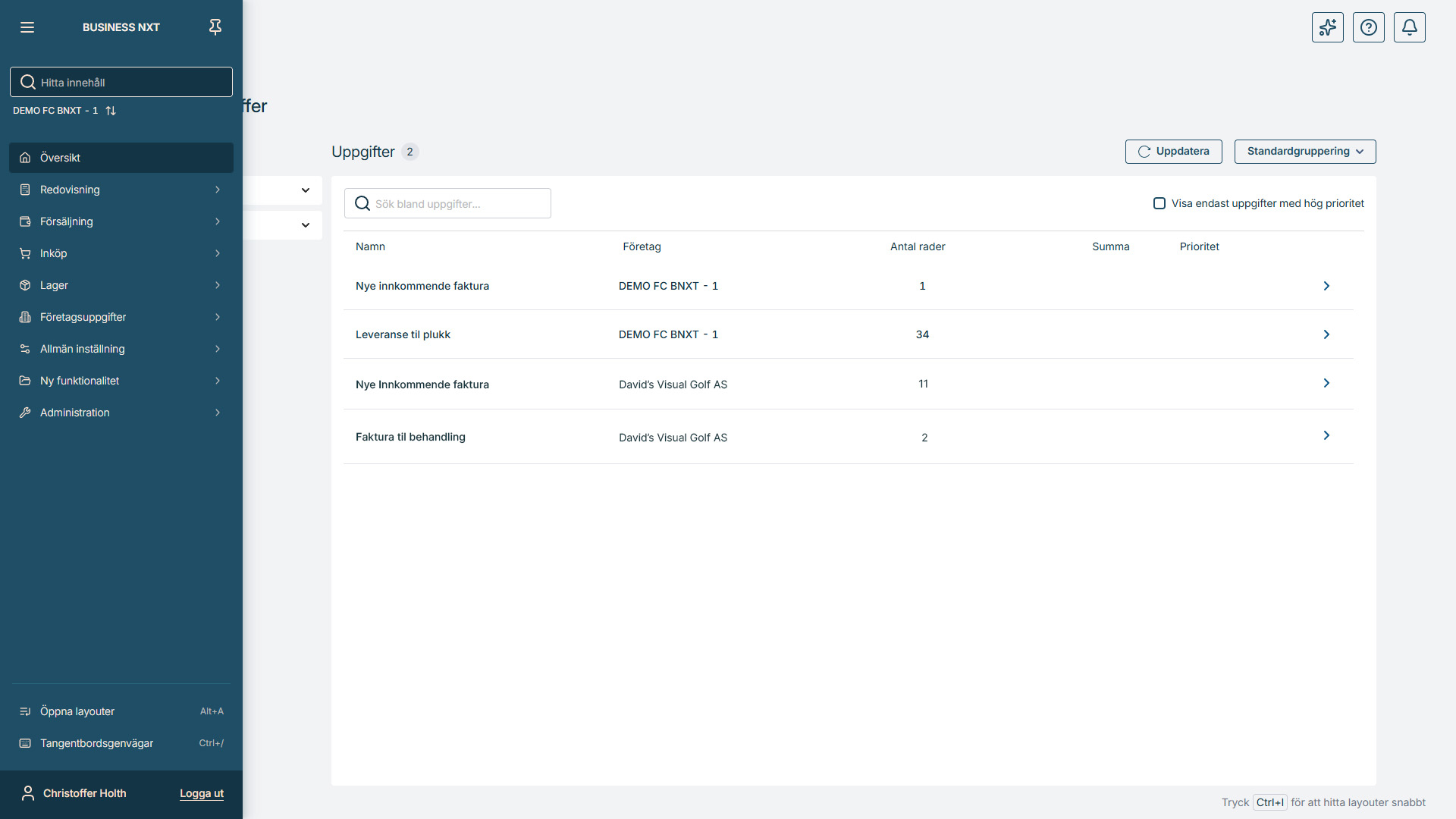Toggle the sidebar pin icon
Image resolution: width=1456 pixels, height=819 pixels.
click(x=215, y=27)
